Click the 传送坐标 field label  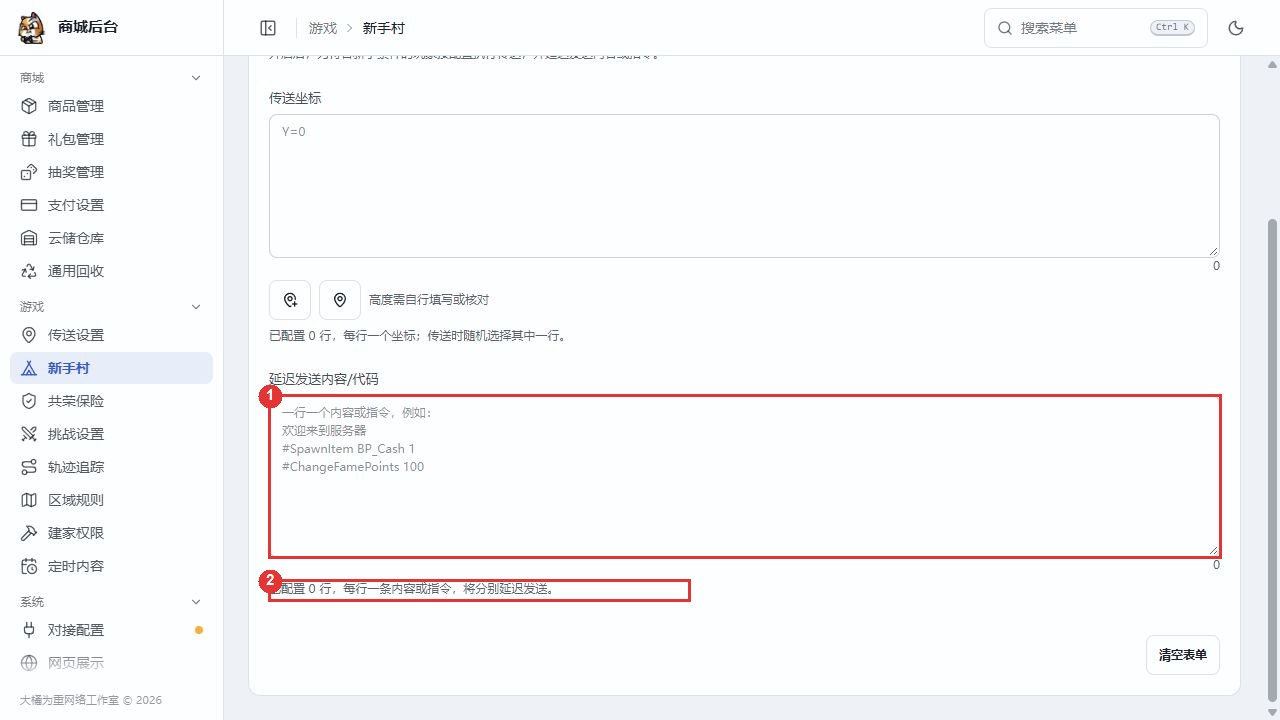[x=295, y=98]
